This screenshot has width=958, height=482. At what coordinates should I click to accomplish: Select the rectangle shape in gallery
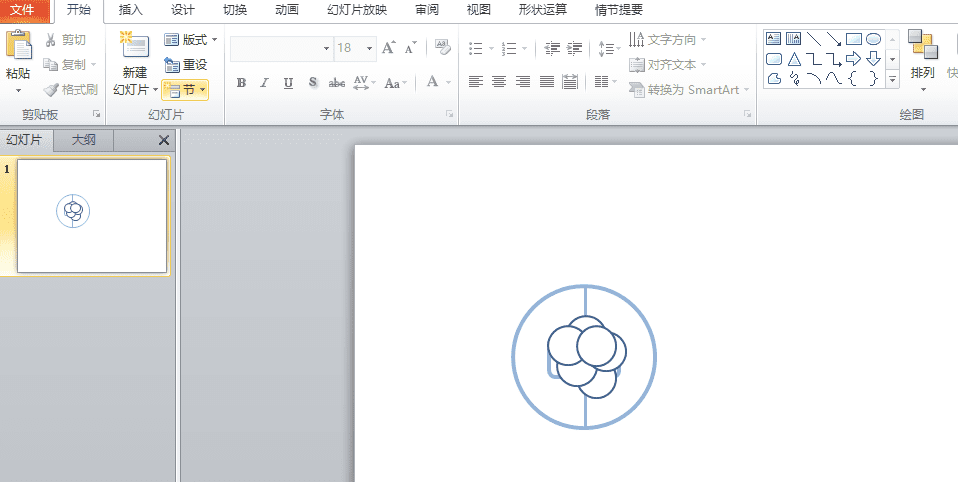pyautogui.click(x=854, y=39)
